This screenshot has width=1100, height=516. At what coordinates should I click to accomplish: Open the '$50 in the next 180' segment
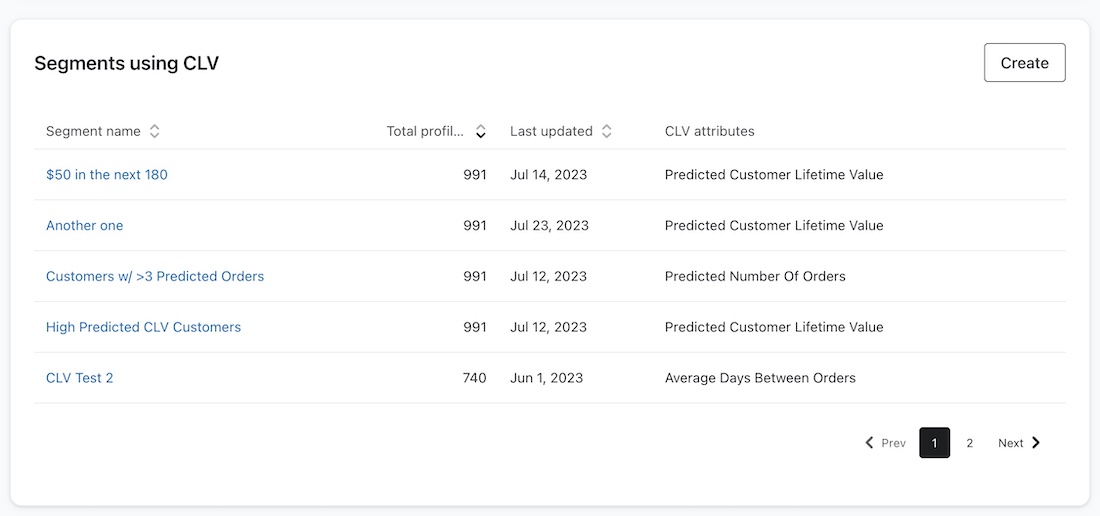click(107, 175)
